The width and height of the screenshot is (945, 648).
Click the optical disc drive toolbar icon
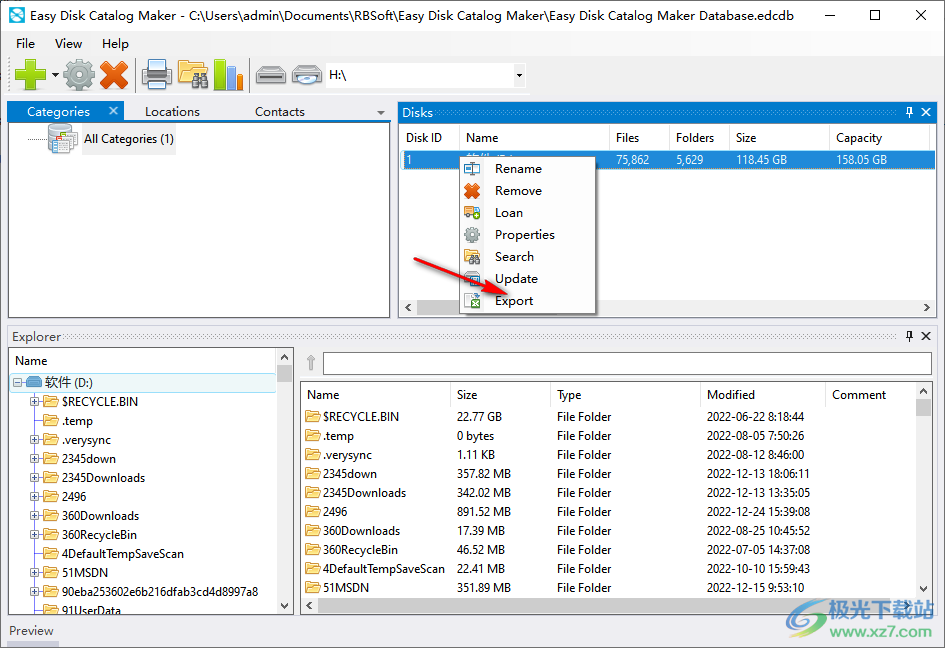307,75
